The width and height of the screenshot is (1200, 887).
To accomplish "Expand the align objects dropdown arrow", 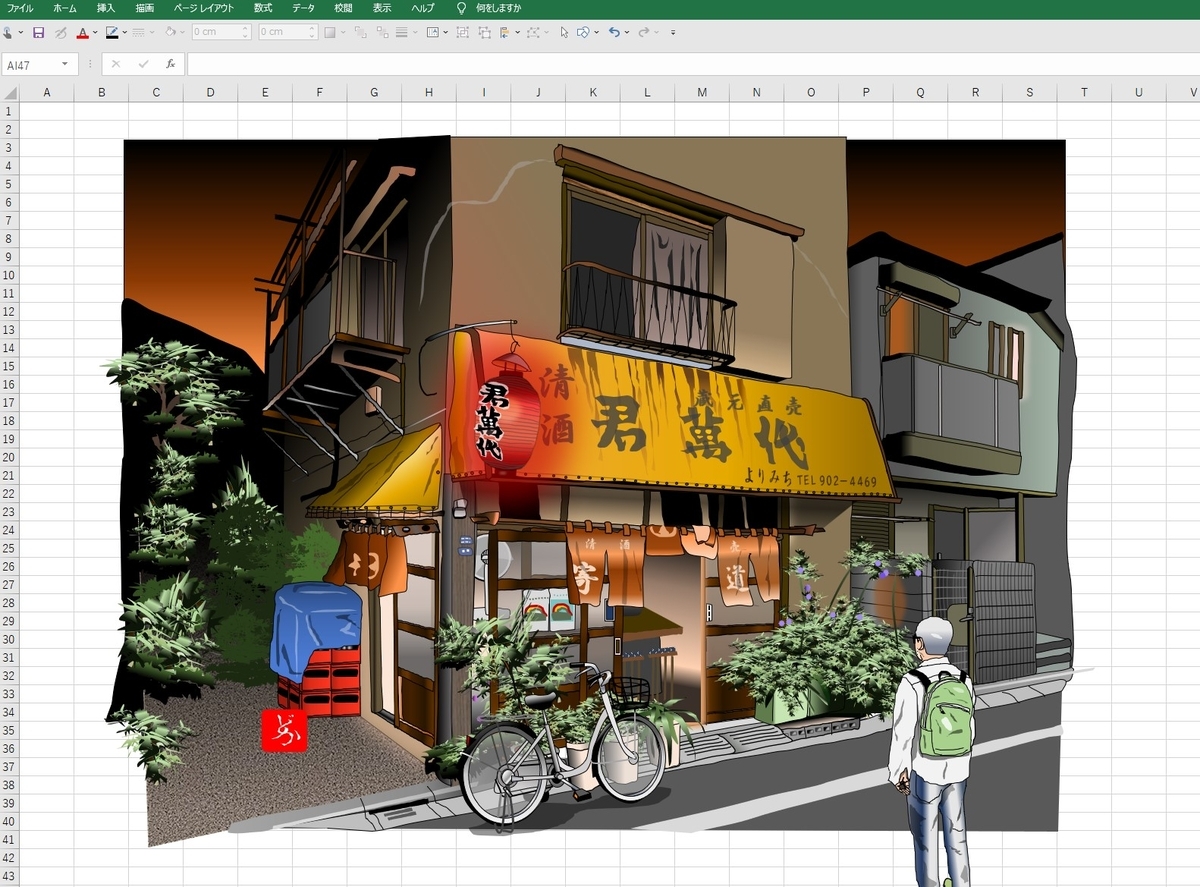I will (415, 32).
